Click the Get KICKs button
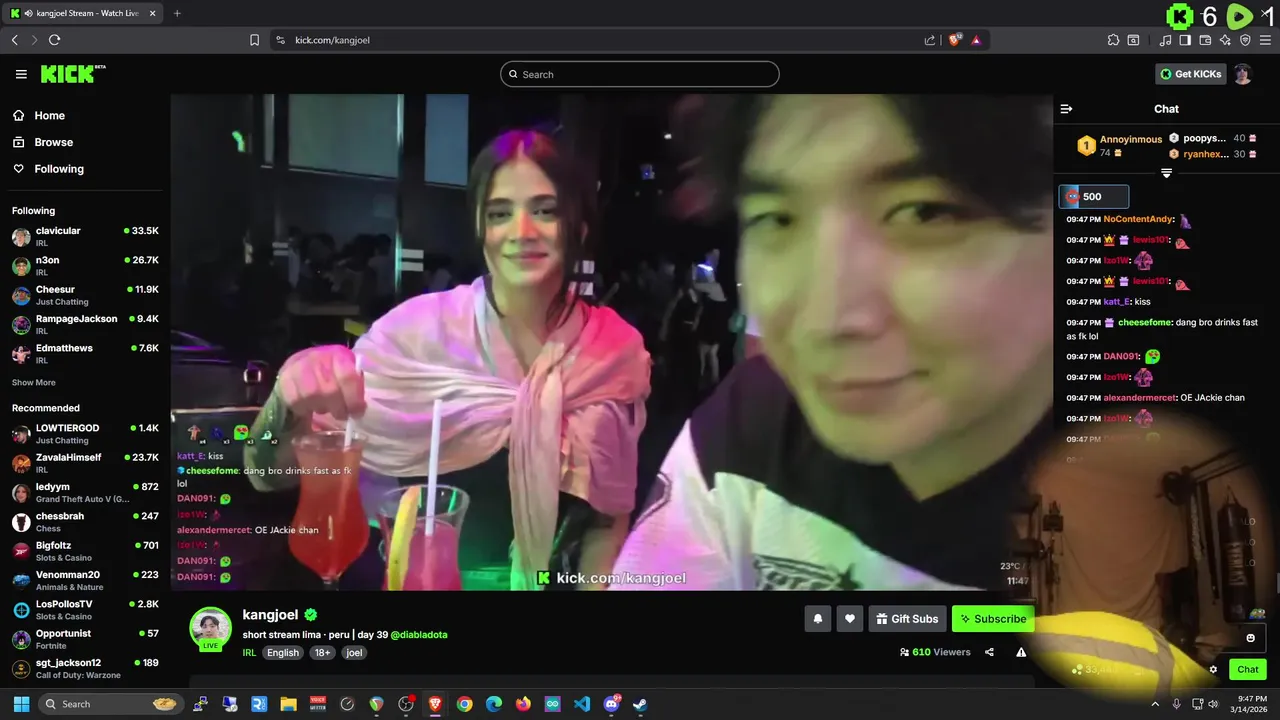 pyautogui.click(x=1190, y=74)
